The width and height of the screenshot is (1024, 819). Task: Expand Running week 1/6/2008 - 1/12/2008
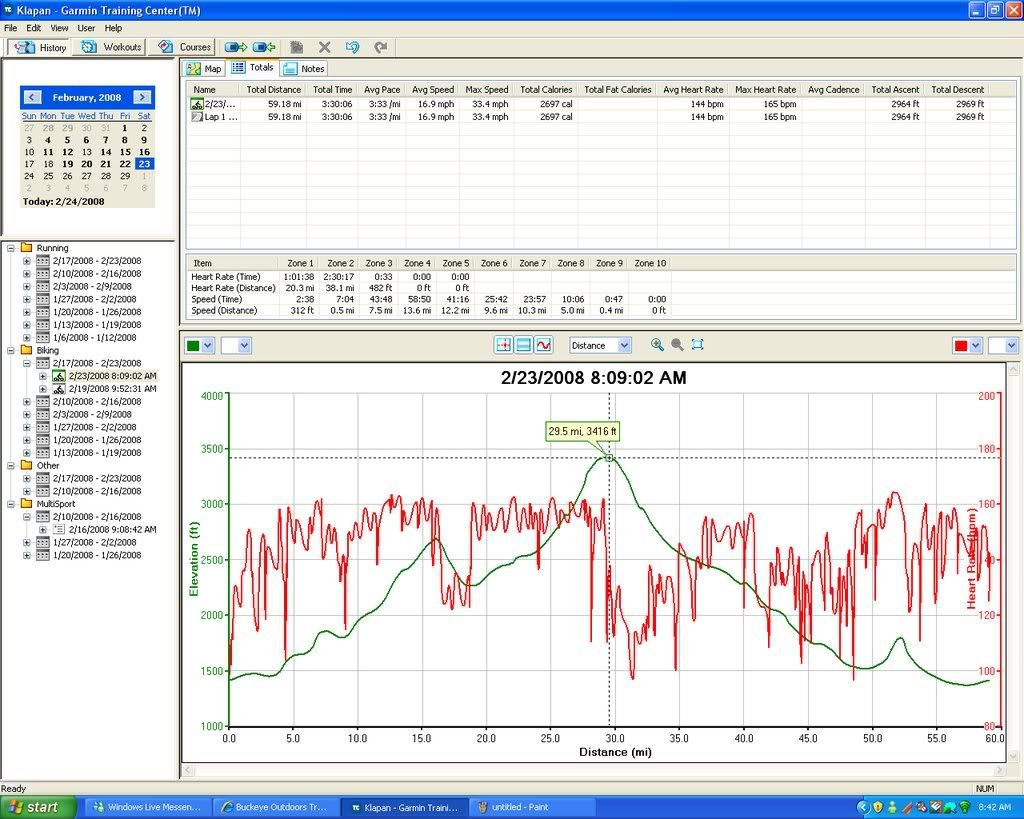pos(27,338)
